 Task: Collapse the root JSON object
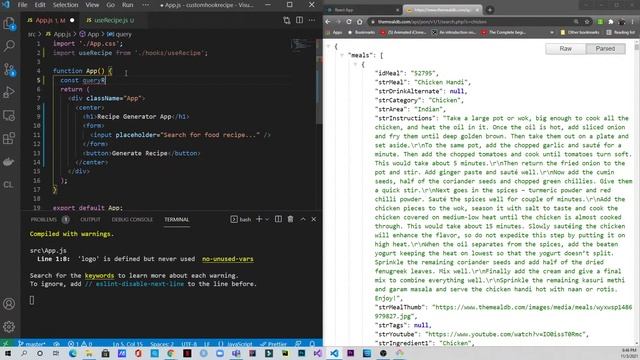[328, 46]
